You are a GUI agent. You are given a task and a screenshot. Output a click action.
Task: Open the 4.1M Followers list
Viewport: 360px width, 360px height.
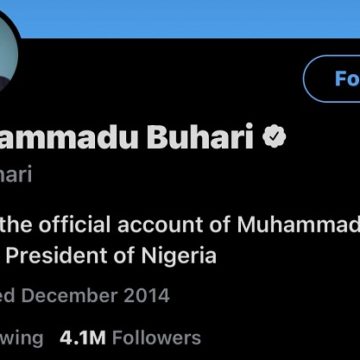click(130, 338)
